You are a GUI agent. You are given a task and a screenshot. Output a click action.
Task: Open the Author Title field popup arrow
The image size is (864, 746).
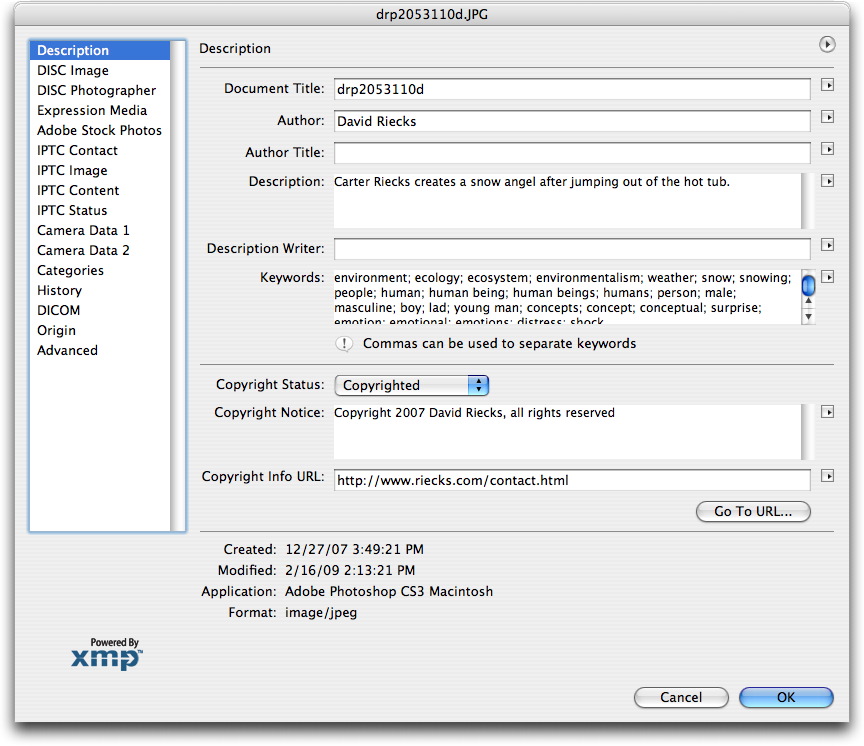827,149
